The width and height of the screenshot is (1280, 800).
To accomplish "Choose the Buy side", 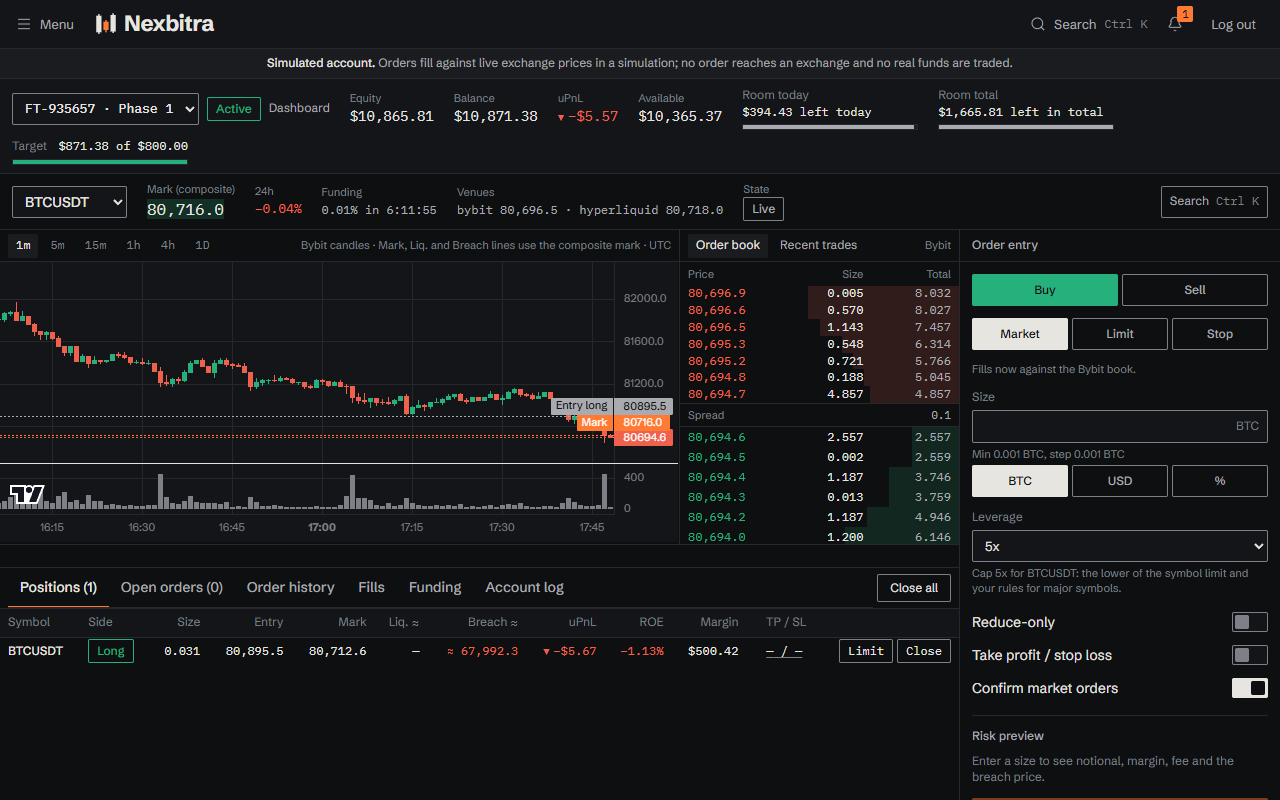I will pyautogui.click(x=1045, y=290).
